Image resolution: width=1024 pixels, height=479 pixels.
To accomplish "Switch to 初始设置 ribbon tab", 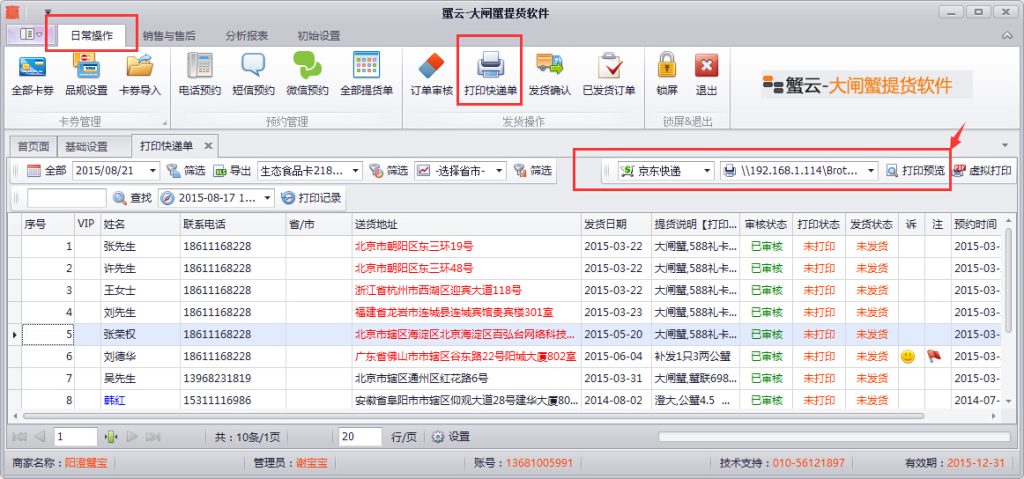I will click(319, 36).
